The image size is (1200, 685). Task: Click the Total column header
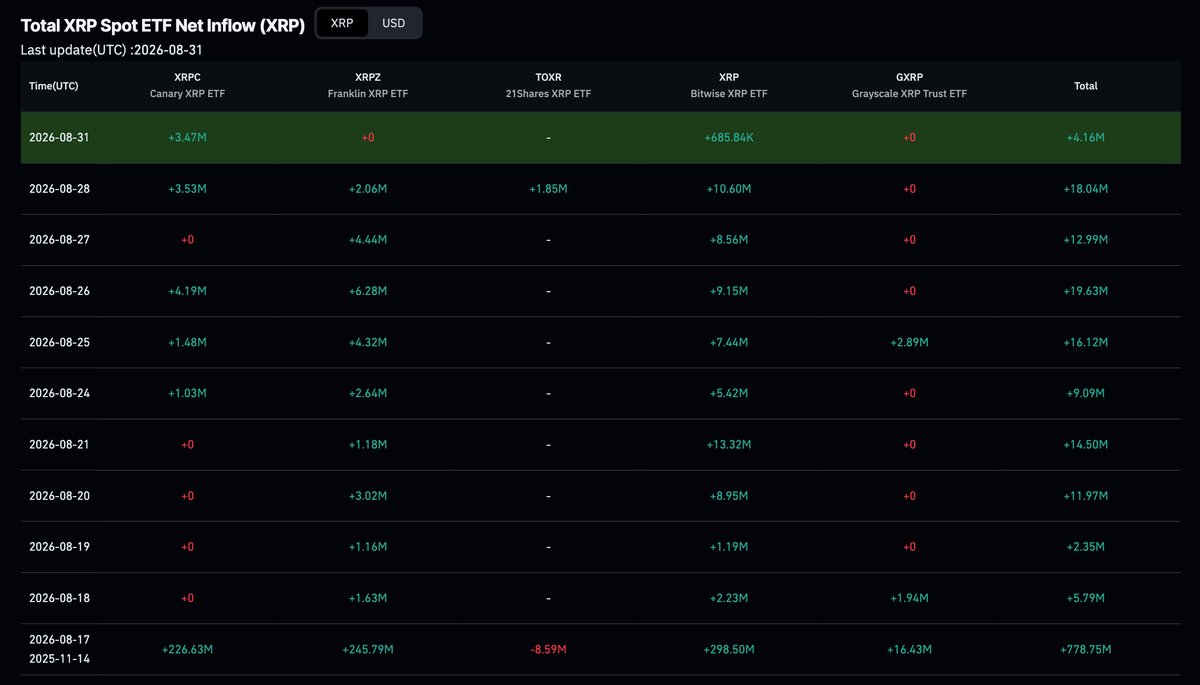1086,86
